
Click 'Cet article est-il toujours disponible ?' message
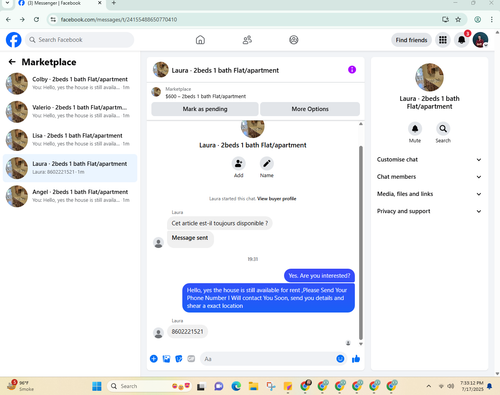pos(220,223)
